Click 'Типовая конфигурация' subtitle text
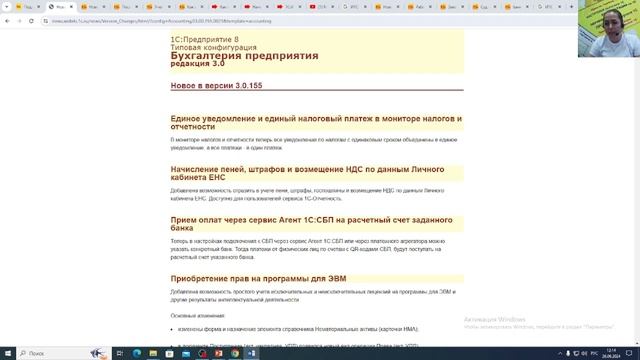The height and width of the screenshot is (360, 640). [213, 47]
